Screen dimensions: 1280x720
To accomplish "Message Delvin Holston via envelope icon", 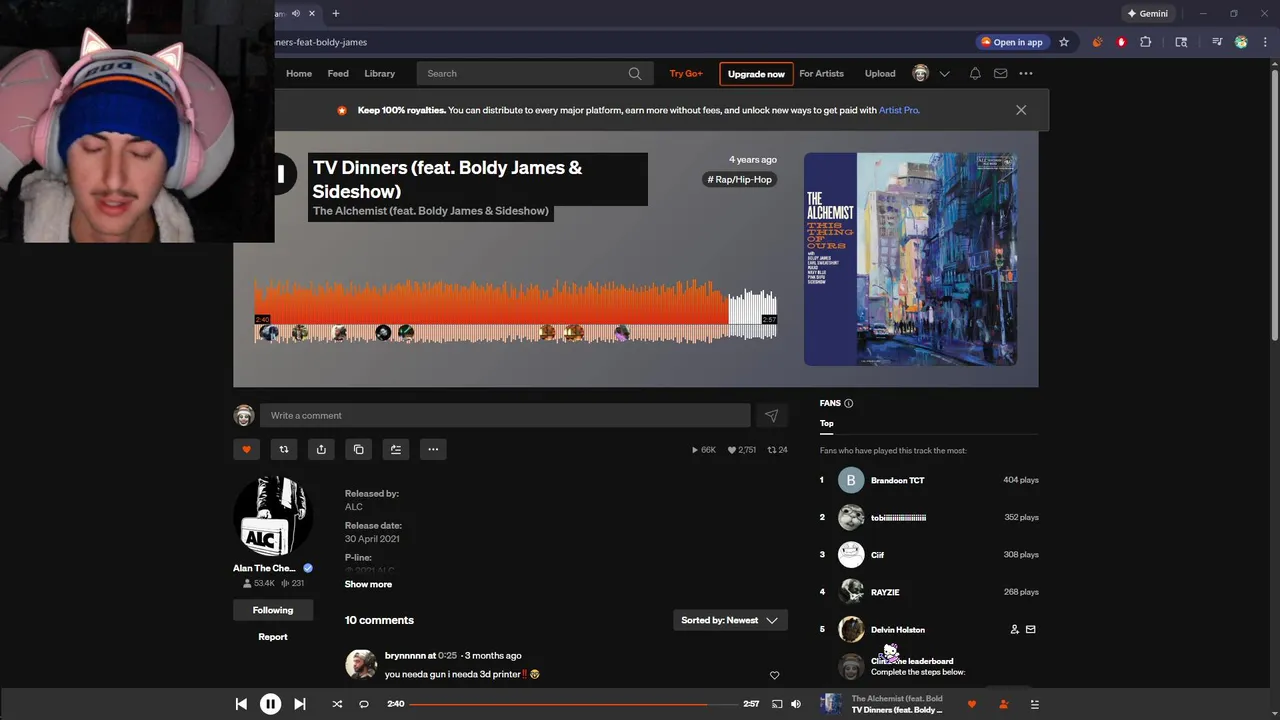I will pos(1031,629).
